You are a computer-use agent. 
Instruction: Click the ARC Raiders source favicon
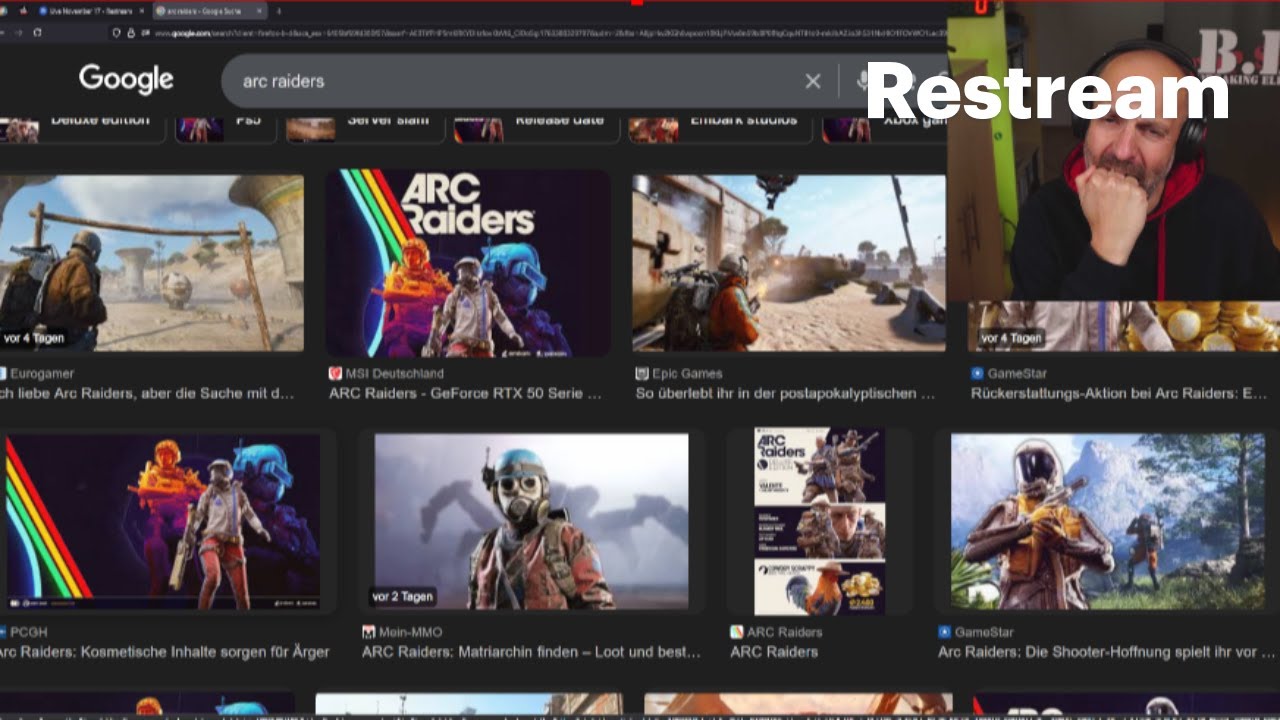(x=737, y=632)
